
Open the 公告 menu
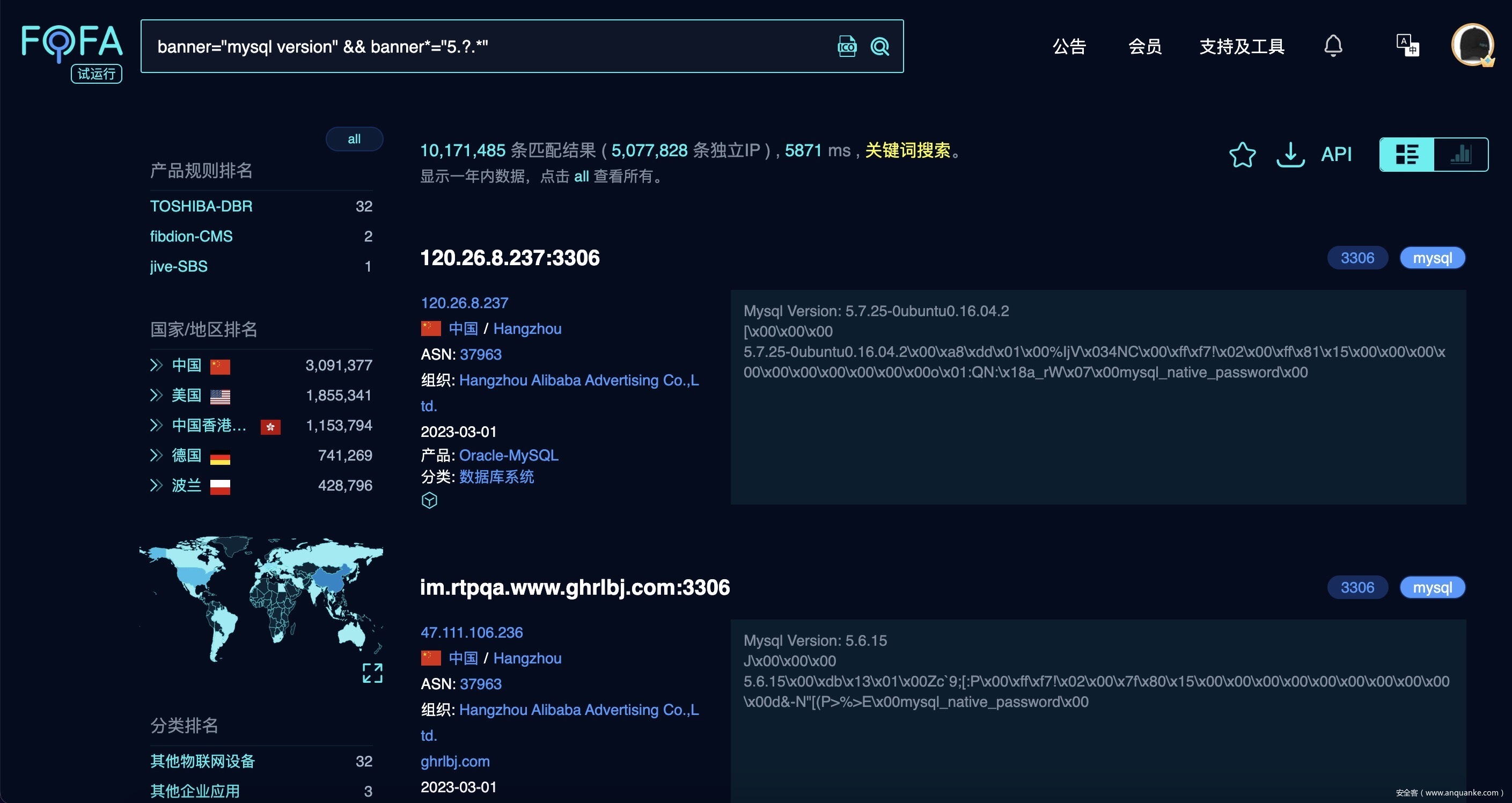pos(1069,46)
